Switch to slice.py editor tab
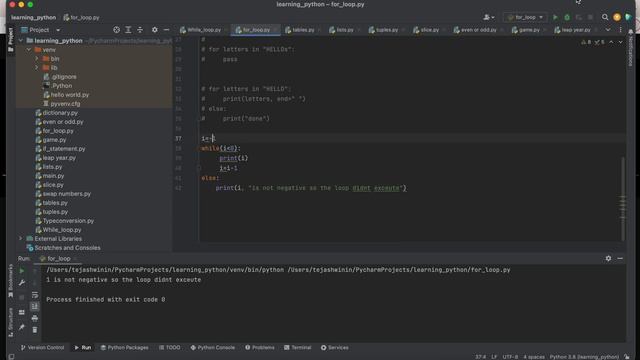This screenshot has height=360, width=640. pos(429,30)
